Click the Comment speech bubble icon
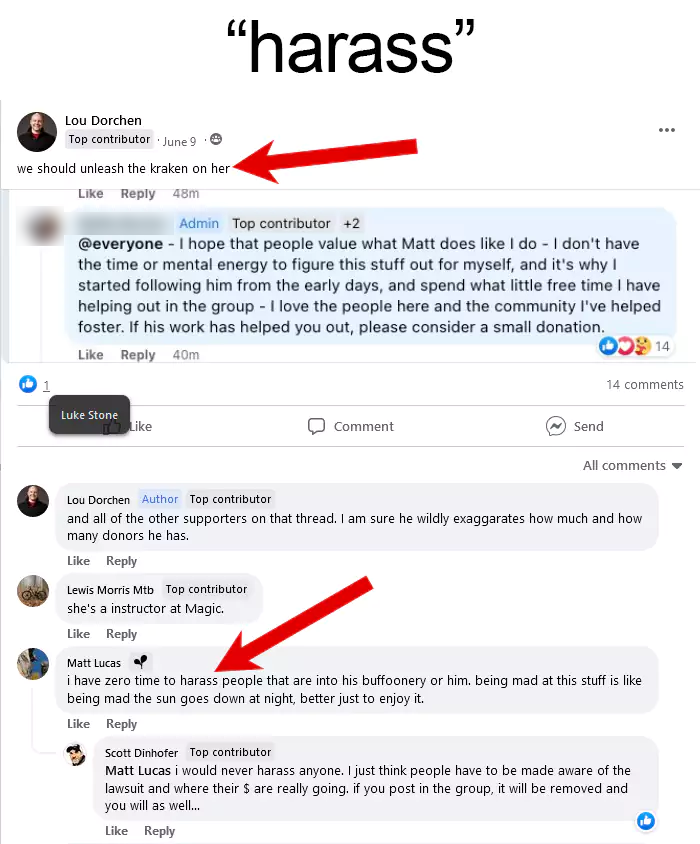The image size is (700, 844). tap(316, 426)
